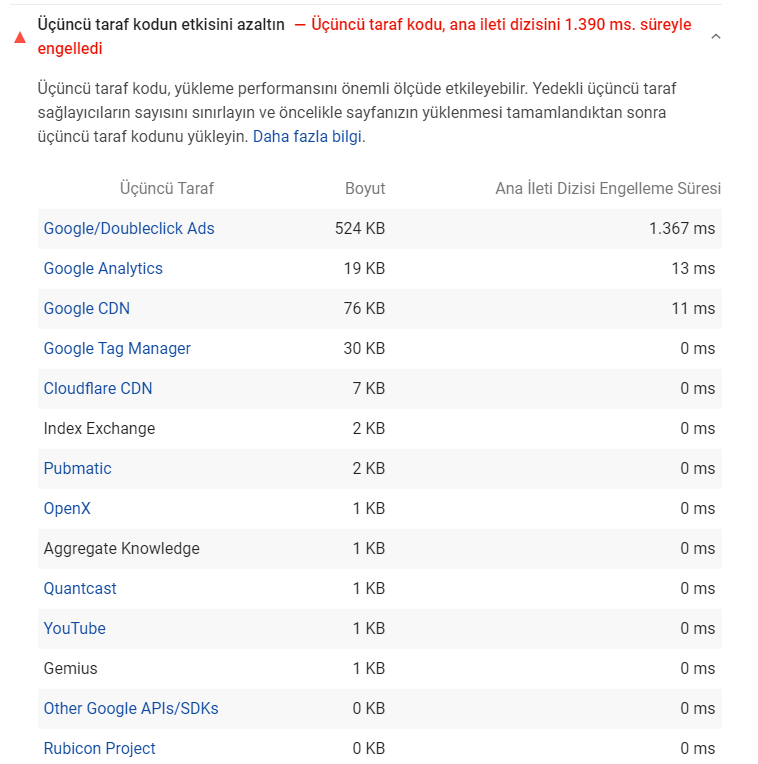Image resolution: width=758 pixels, height=764 pixels.
Task: Click the red warning triangle icon
Action: pyautogui.click(x=20, y=37)
